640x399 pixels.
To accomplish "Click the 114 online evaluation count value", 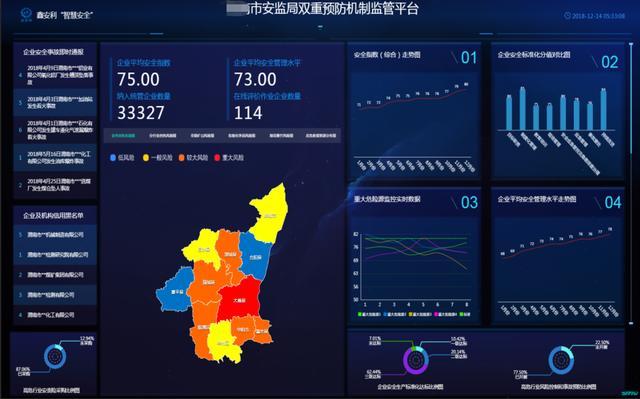I will 248,113.
